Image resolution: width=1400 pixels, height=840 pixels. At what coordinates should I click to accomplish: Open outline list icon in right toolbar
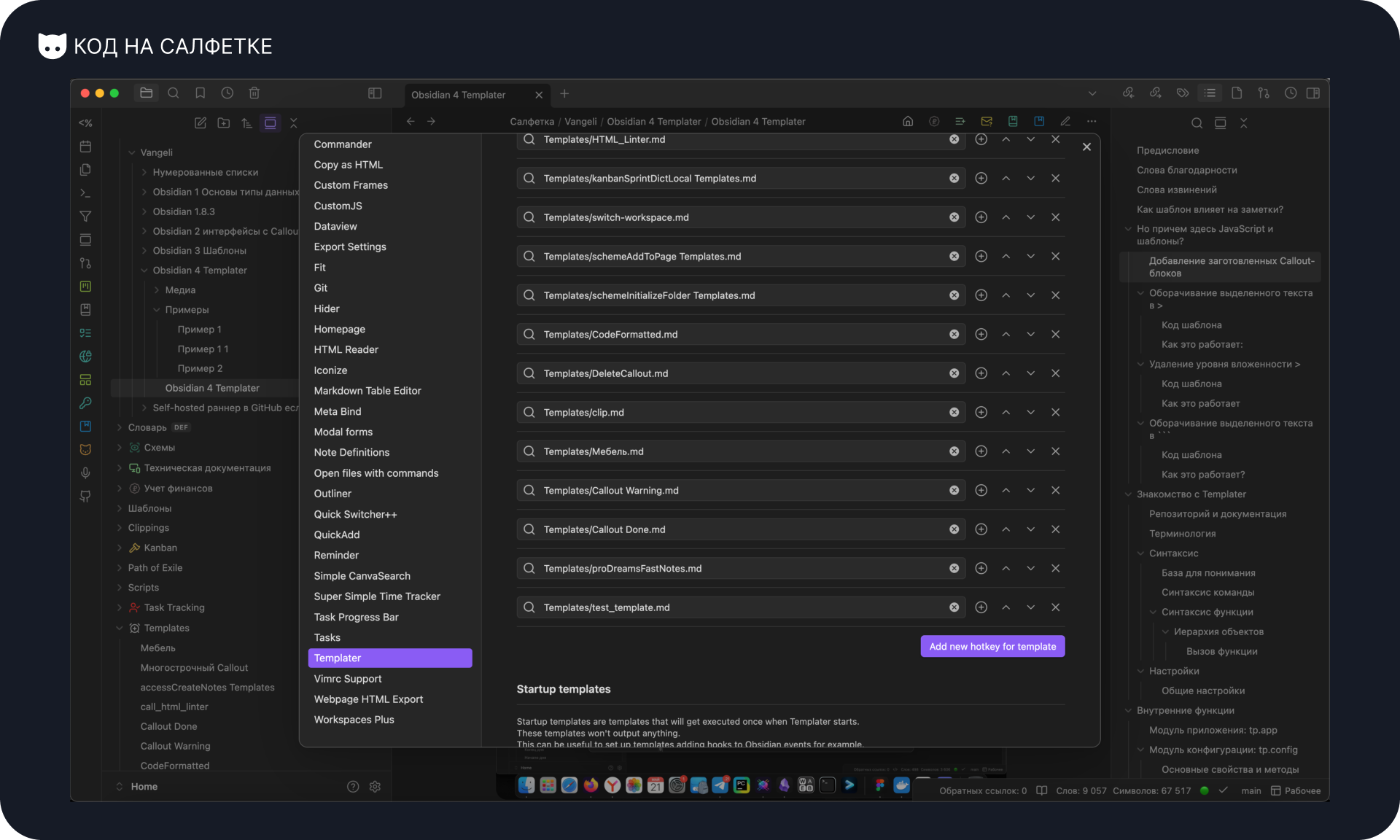1210,93
